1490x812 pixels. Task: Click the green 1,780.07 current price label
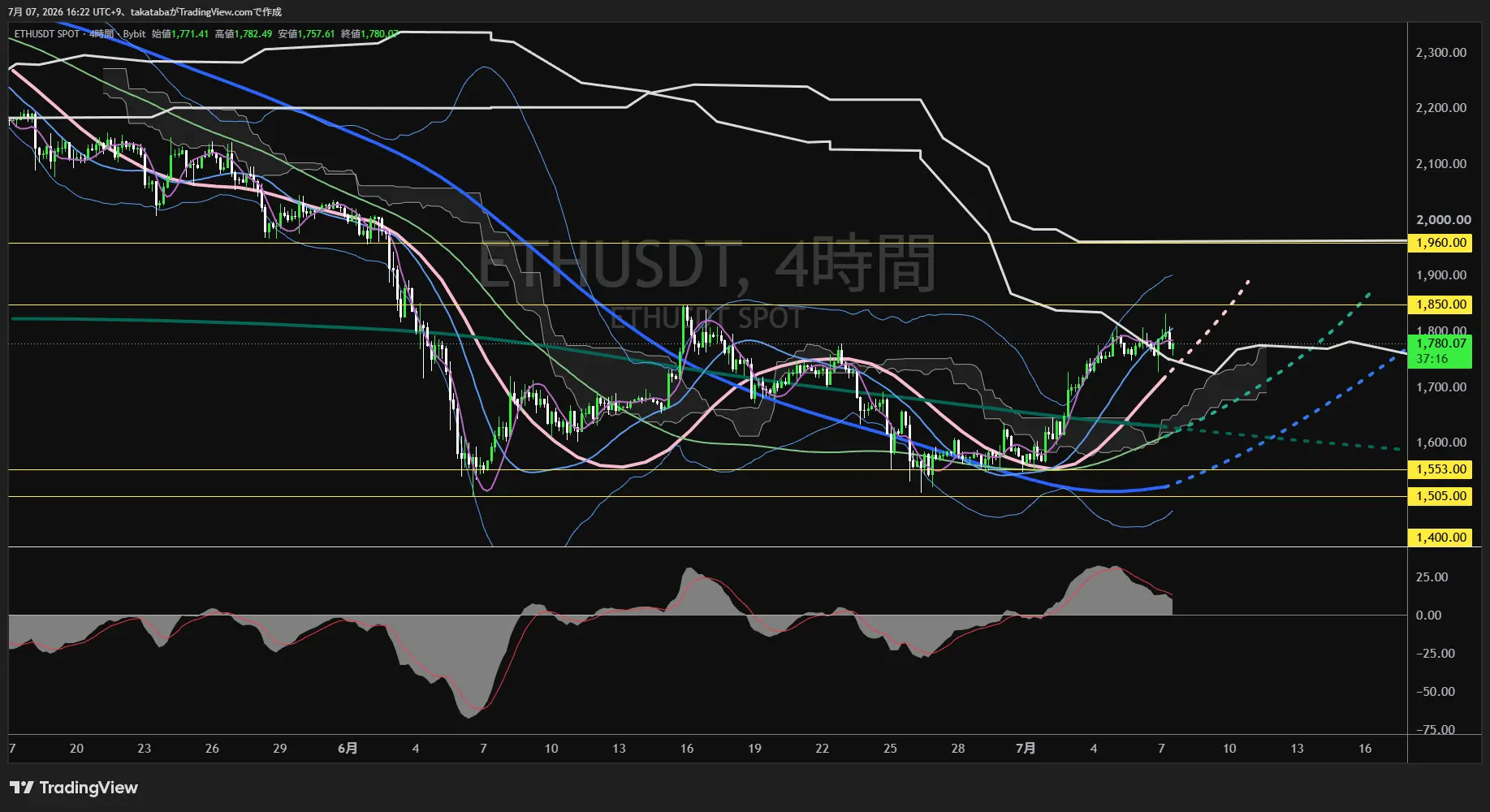(1440, 351)
